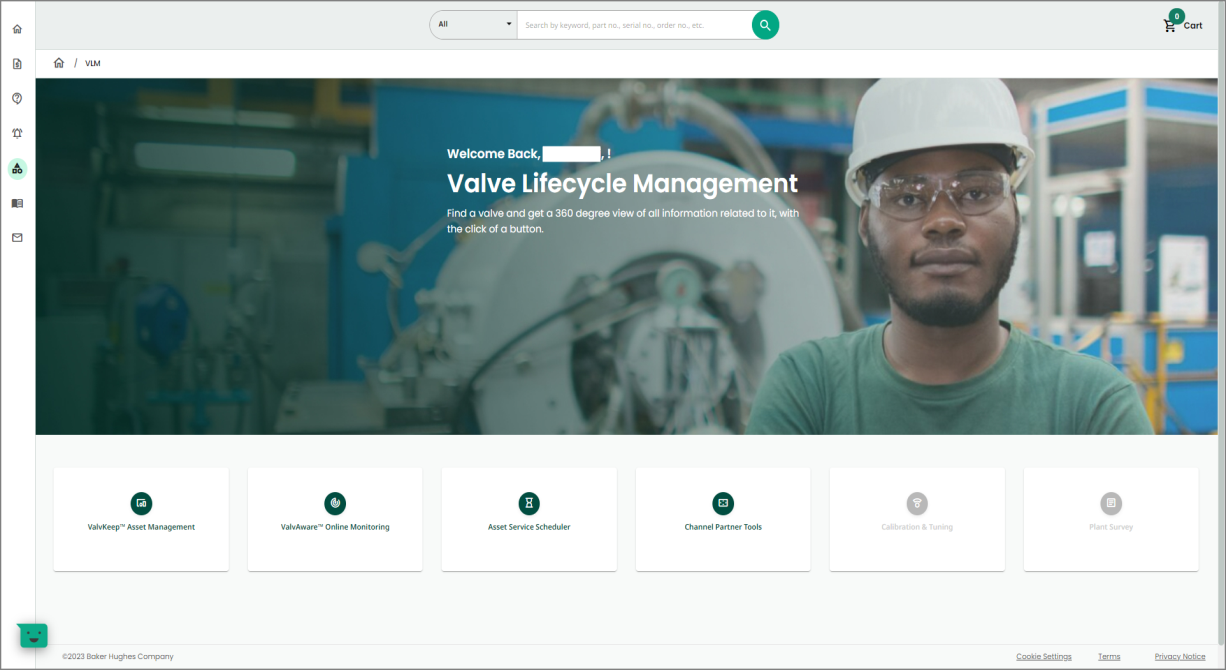Open the catalog book icon in the sidebar
This screenshot has height=670, width=1226.
click(x=16, y=203)
